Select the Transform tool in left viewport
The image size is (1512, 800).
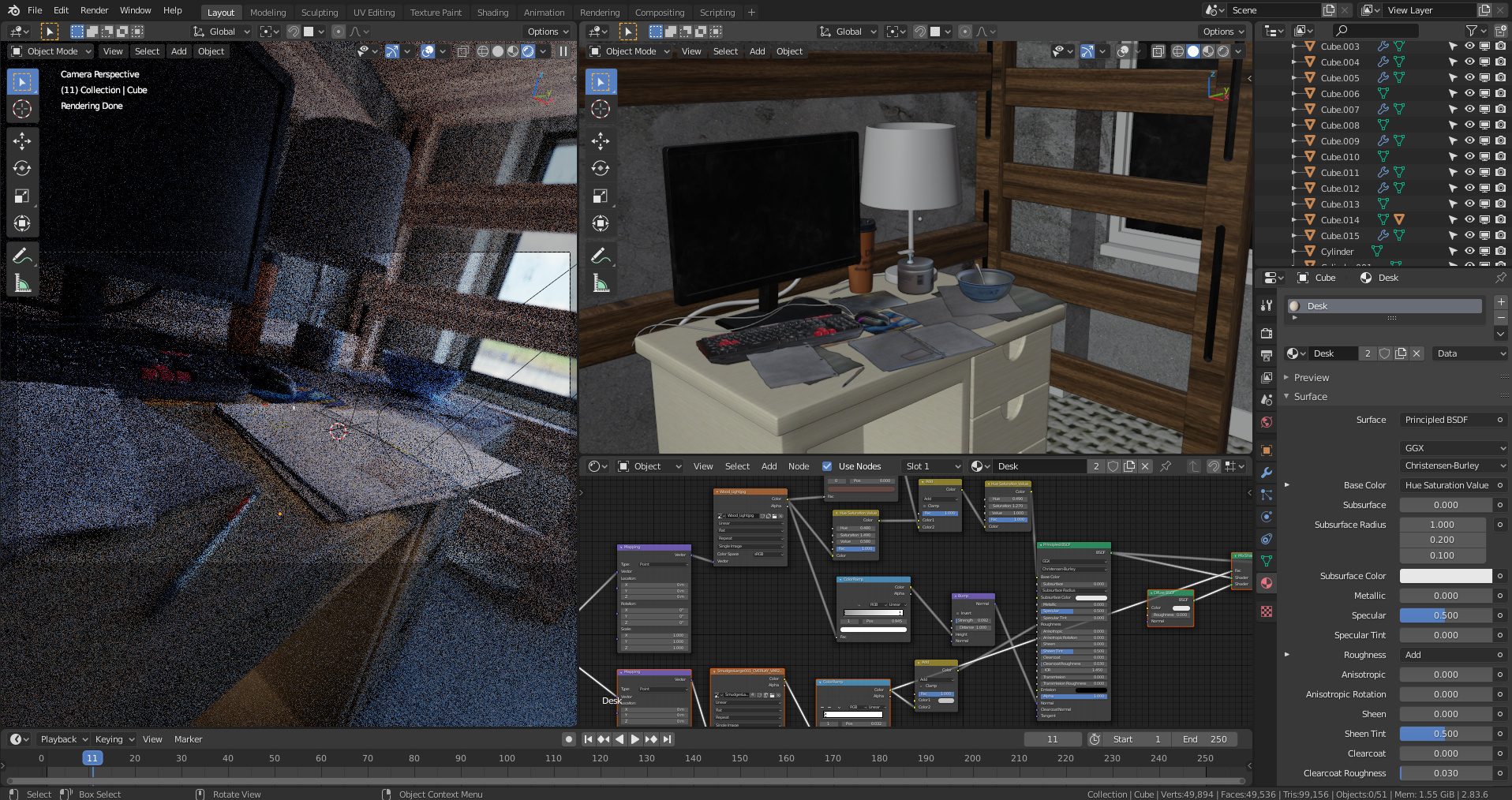pos(22,224)
